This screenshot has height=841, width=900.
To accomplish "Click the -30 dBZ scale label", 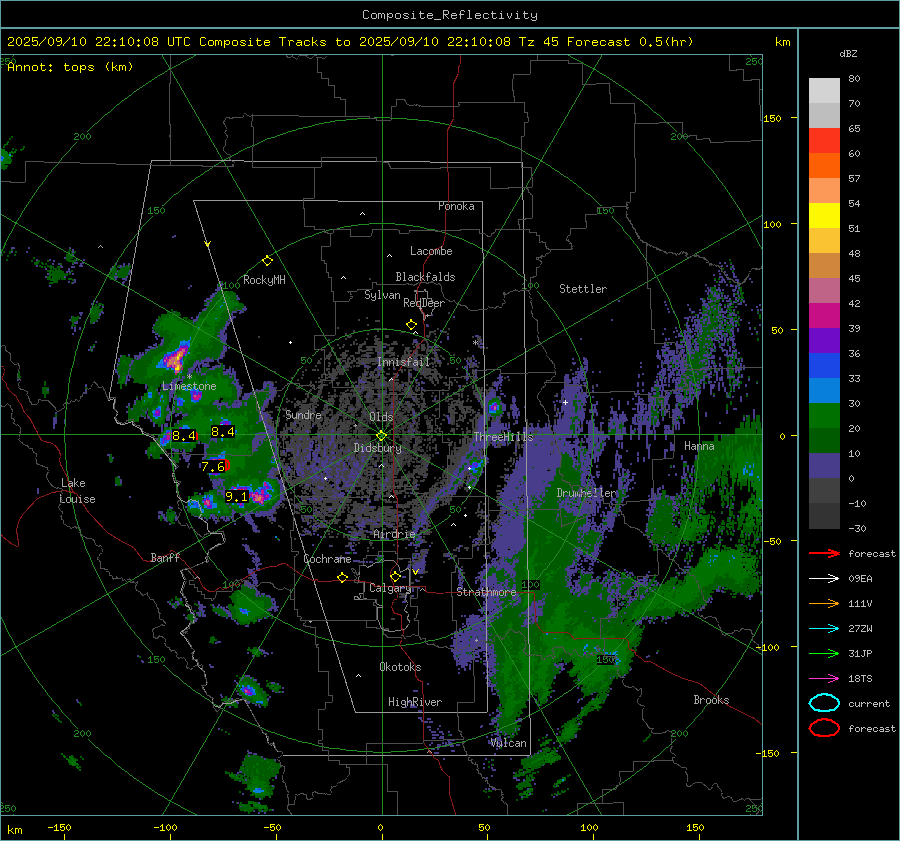I will [857, 528].
